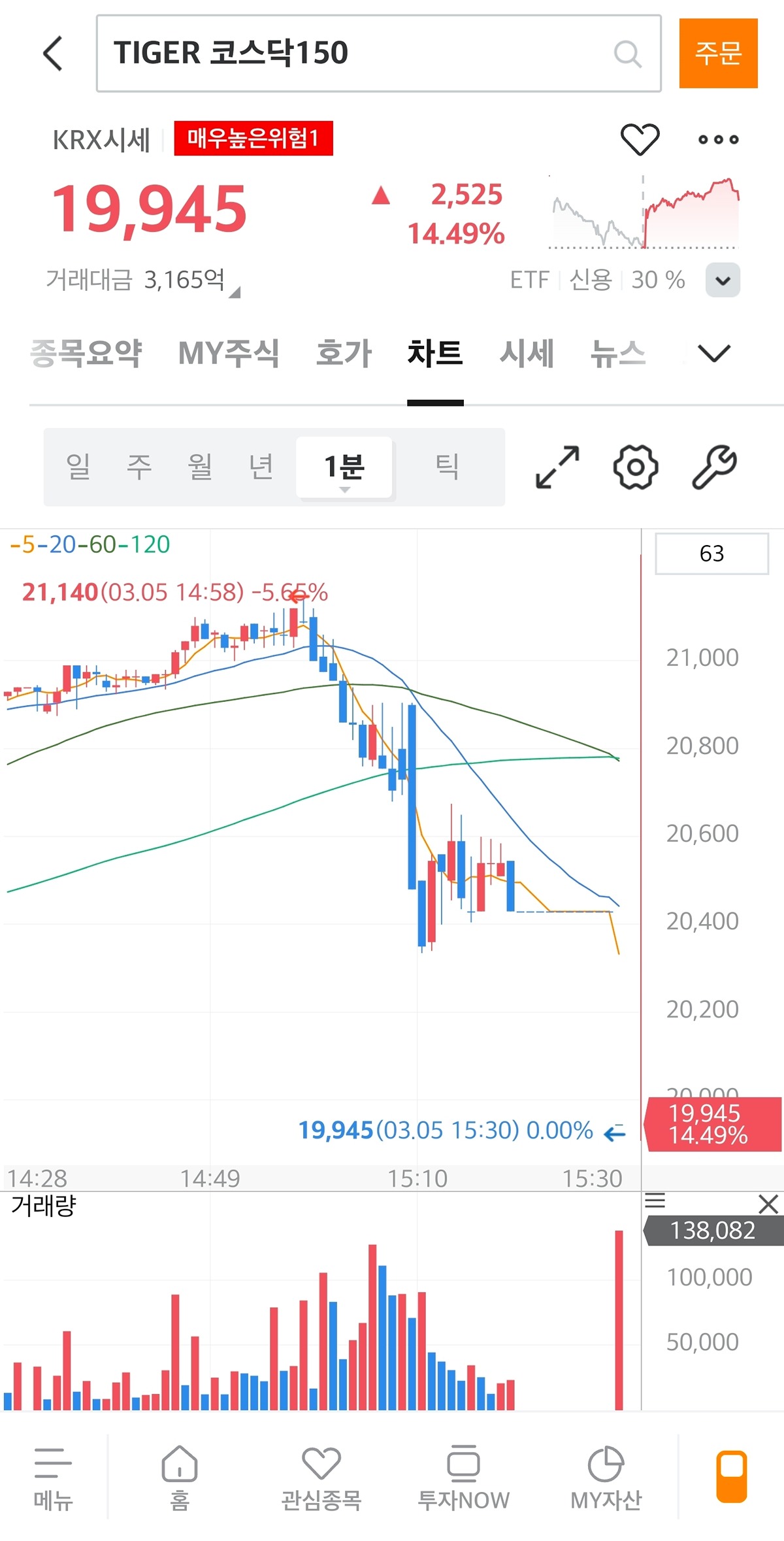This screenshot has height=1541, width=784.
Task: Open the three-dot more options menu
Action: (718, 139)
